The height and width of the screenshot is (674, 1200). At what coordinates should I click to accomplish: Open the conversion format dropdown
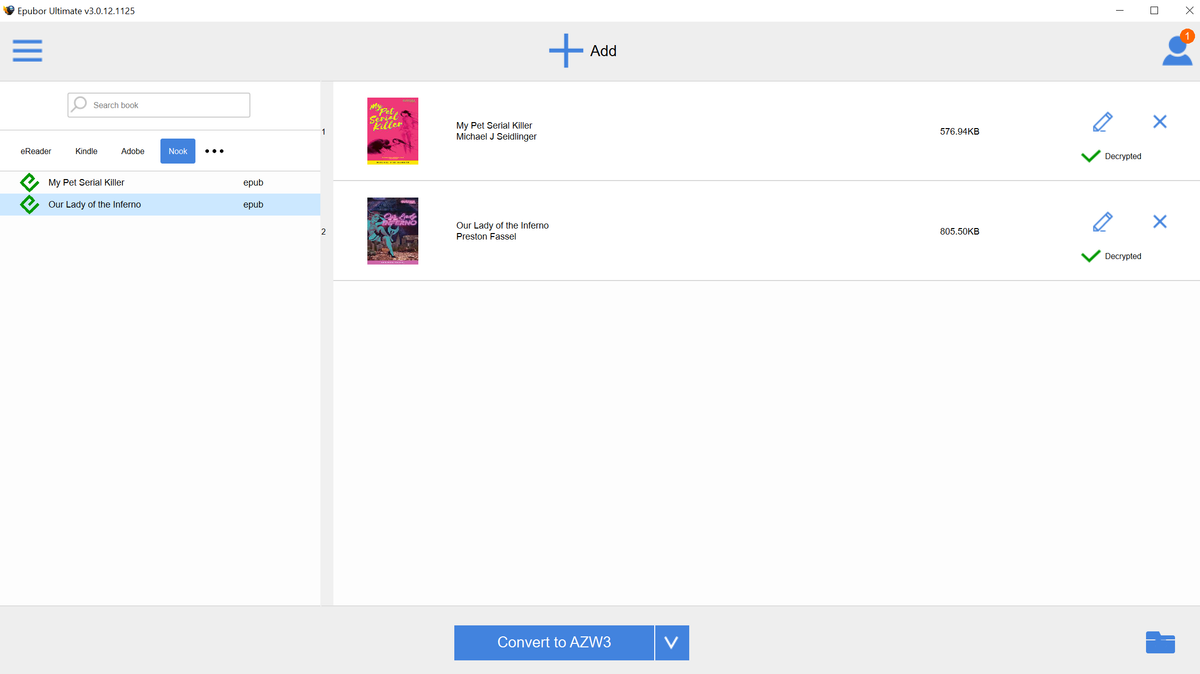[x=671, y=643]
